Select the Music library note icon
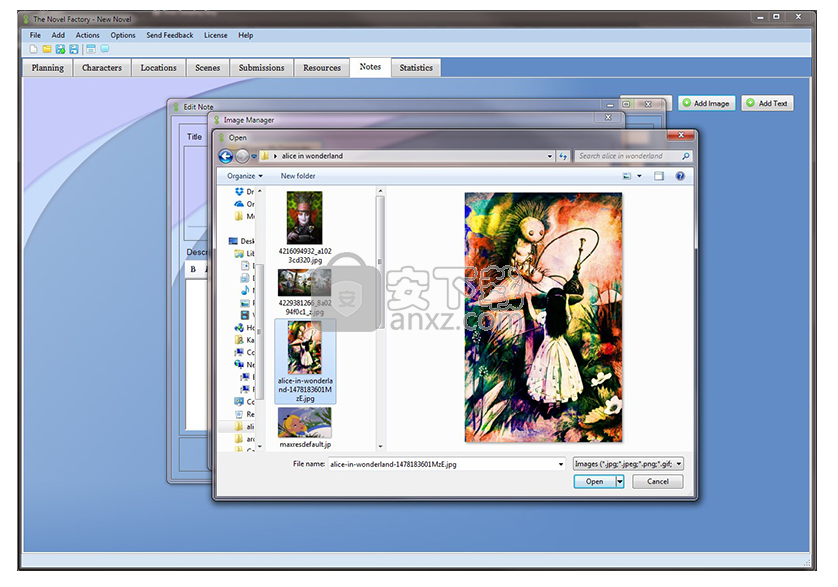 (245, 290)
